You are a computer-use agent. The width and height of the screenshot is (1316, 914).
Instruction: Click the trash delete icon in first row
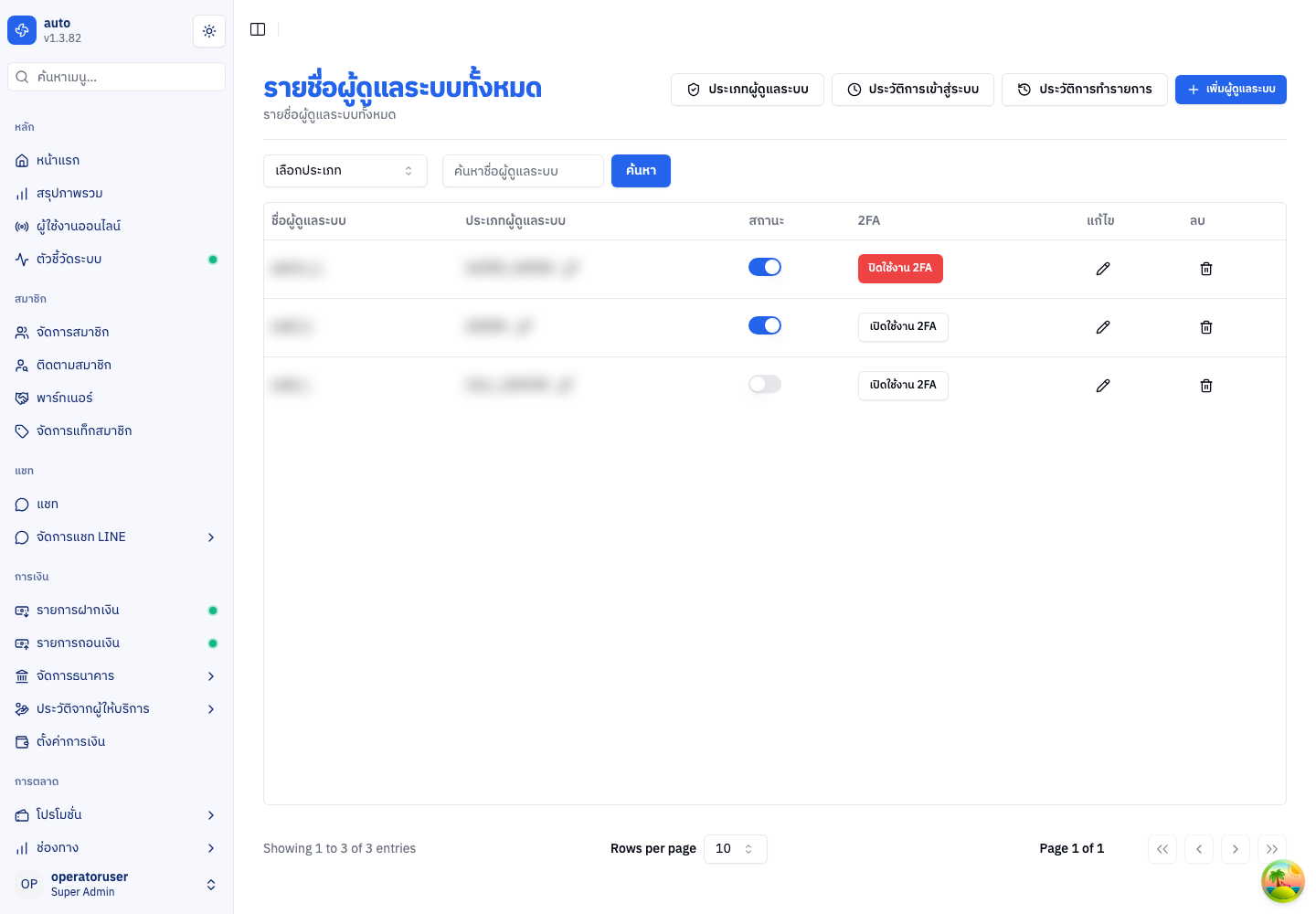[x=1206, y=269]
